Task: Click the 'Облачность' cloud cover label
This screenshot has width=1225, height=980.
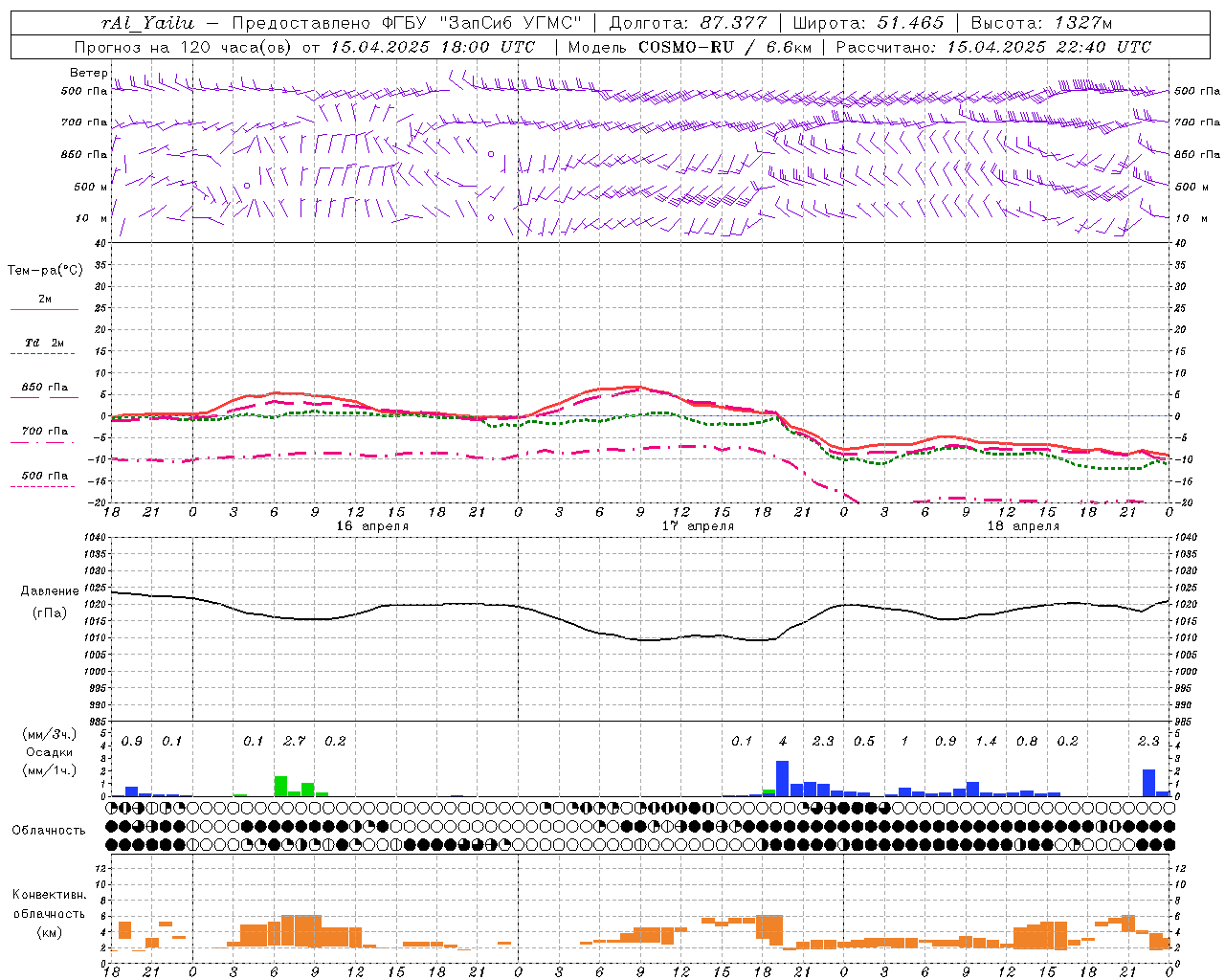Action: point(49,831)
